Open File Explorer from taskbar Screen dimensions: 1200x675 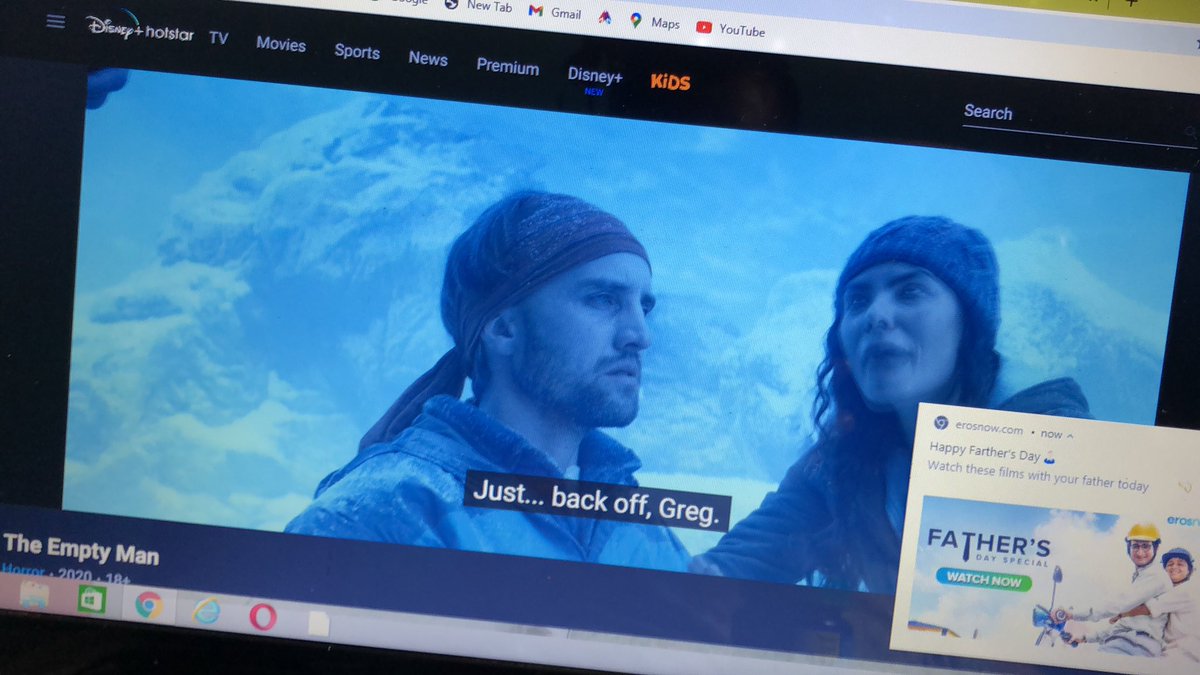[34, 593]
